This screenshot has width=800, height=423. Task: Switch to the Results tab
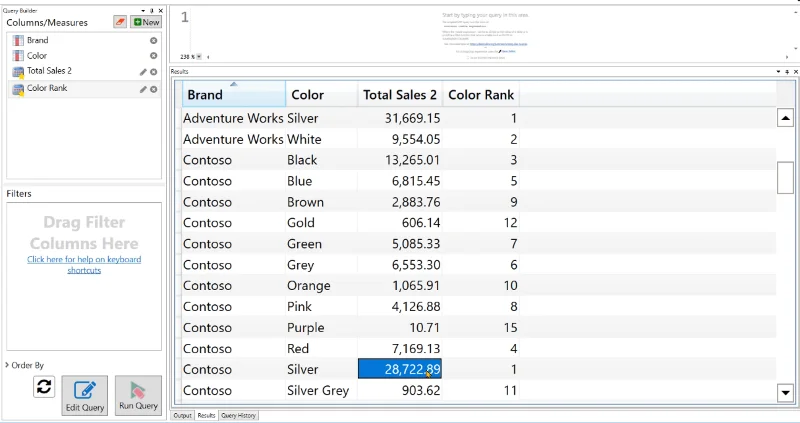click(206, 415)
